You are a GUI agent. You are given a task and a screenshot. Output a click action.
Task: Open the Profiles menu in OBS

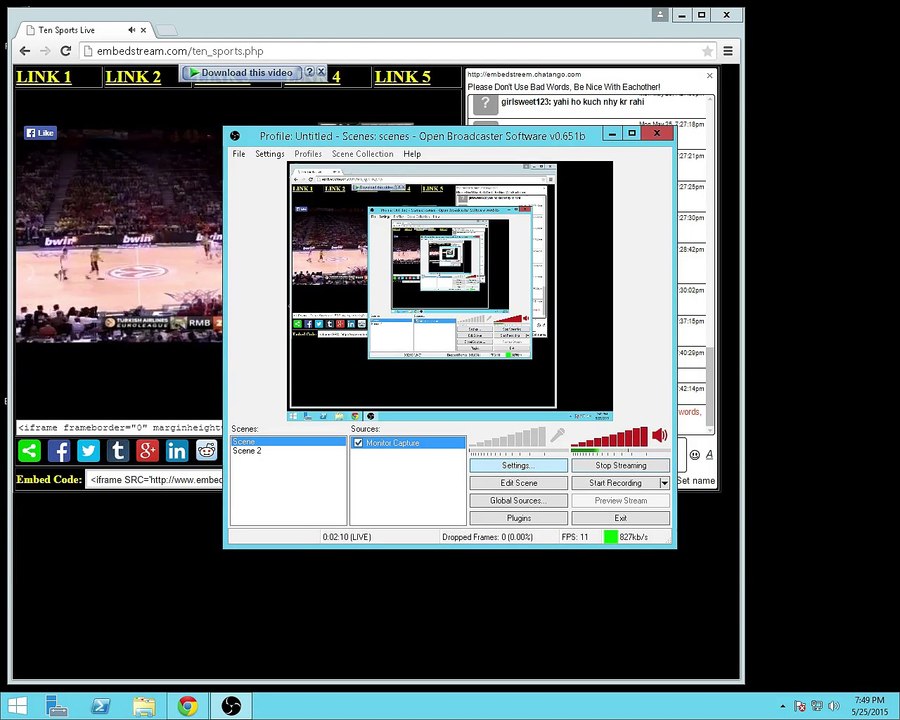point(308,154)
